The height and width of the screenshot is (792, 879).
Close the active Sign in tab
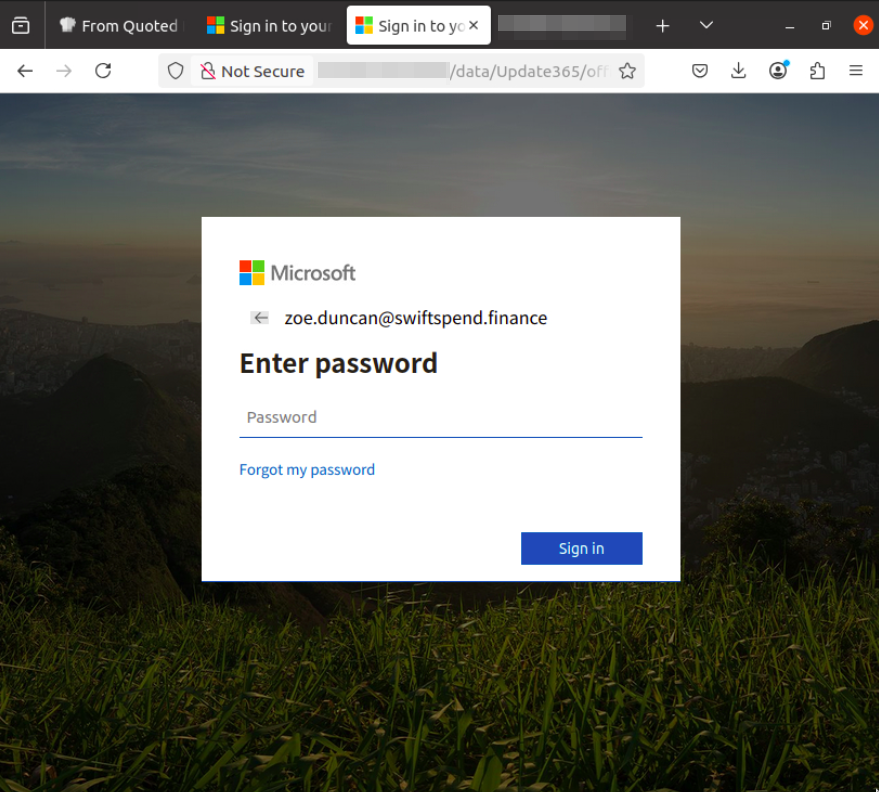point(473,25)
